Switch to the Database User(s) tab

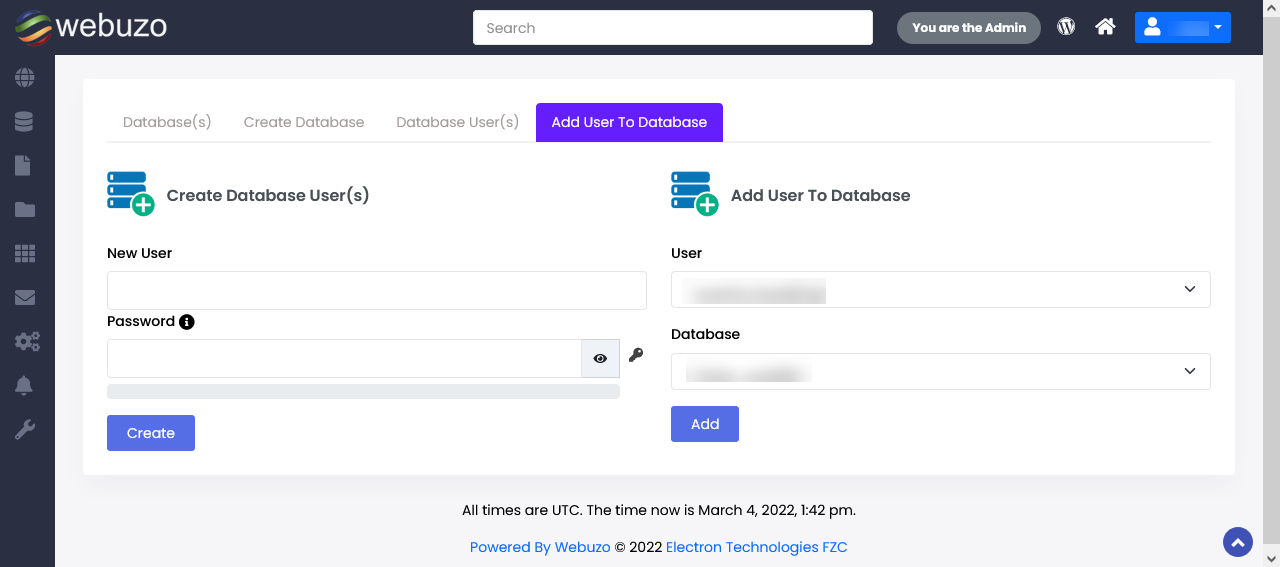(457, 122)
